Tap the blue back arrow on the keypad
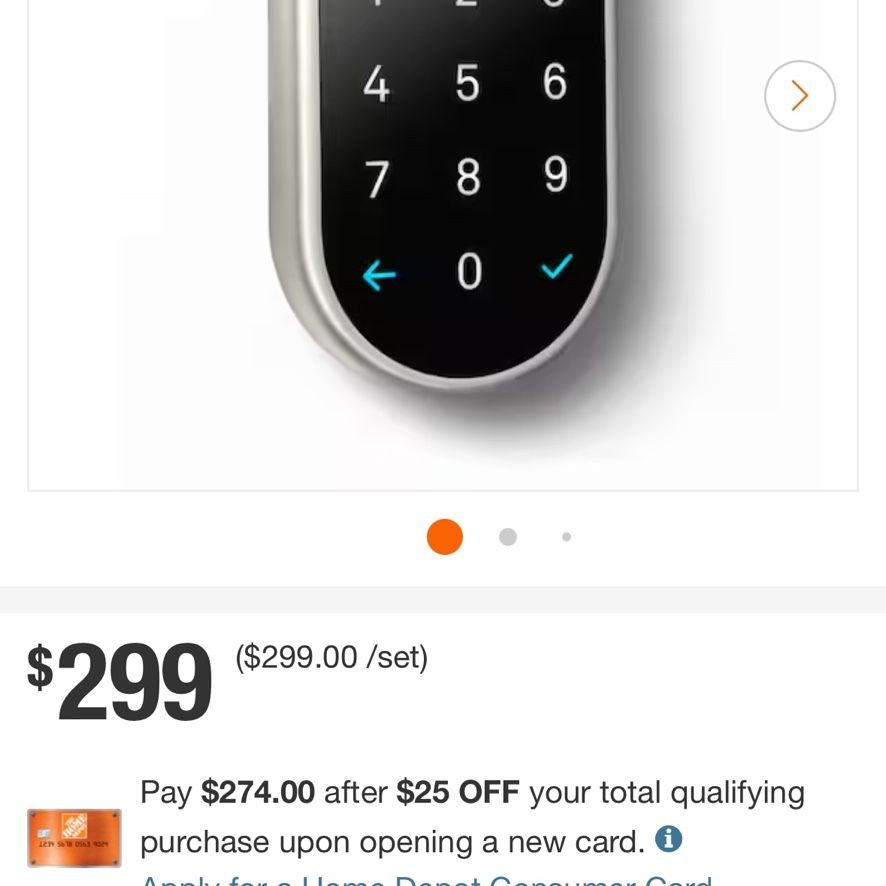 pyautogui.click(x=379, y=275)
